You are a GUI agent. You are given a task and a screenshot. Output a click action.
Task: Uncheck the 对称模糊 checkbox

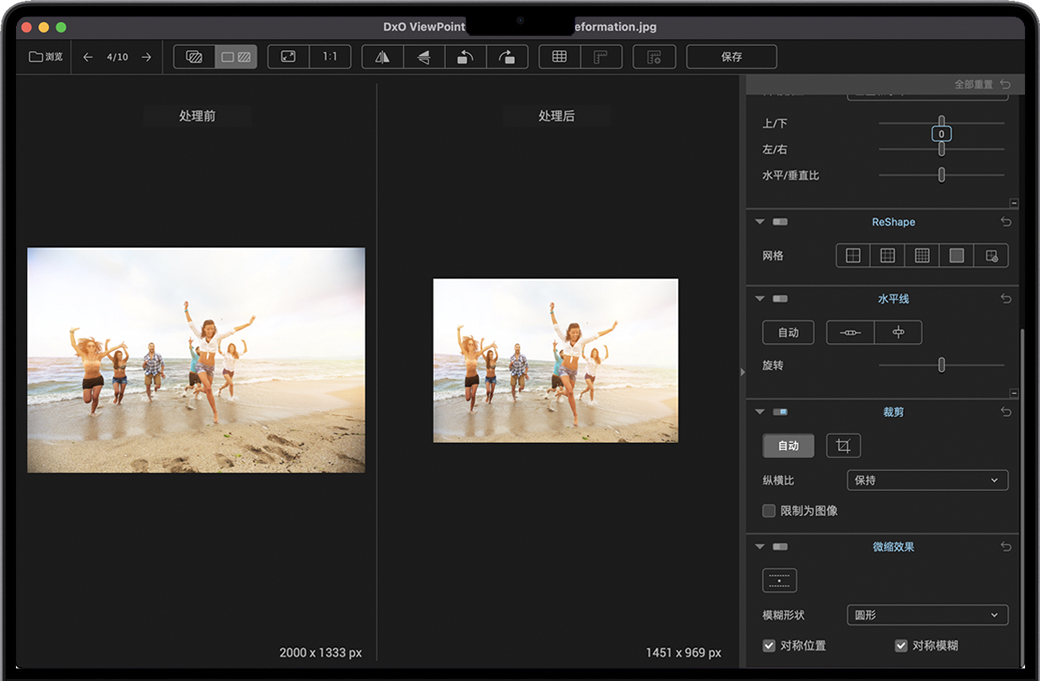(901, 646)
